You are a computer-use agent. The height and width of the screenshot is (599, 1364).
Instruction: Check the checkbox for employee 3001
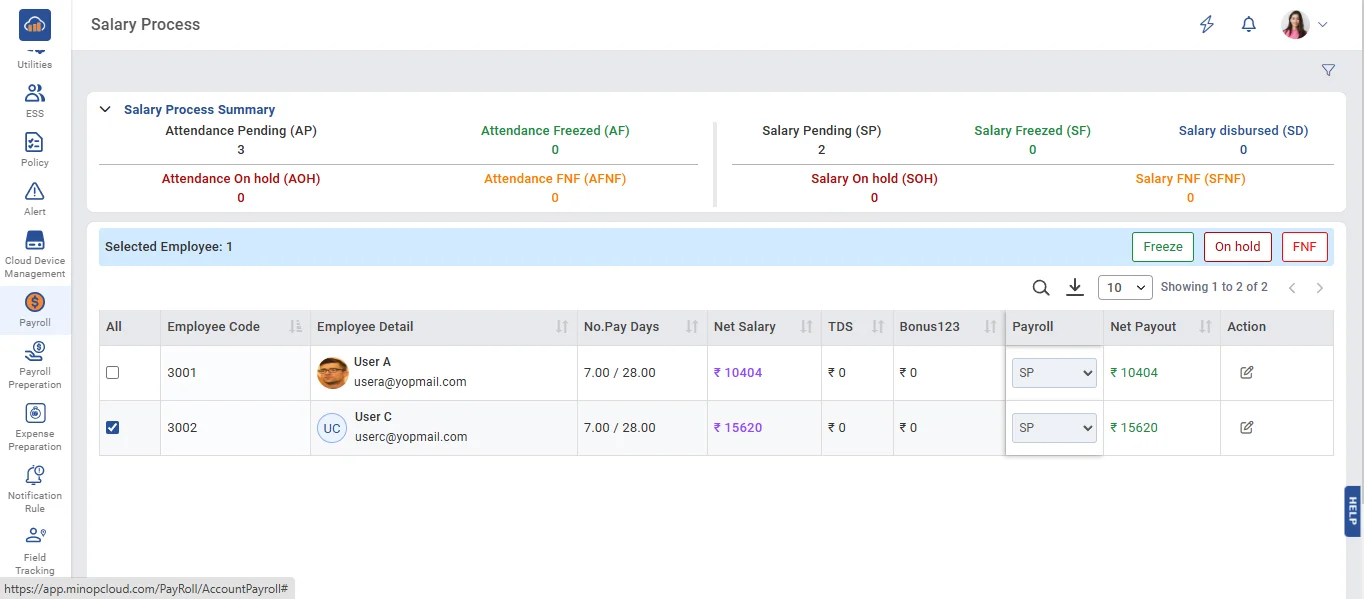click(x=113, y=373)
